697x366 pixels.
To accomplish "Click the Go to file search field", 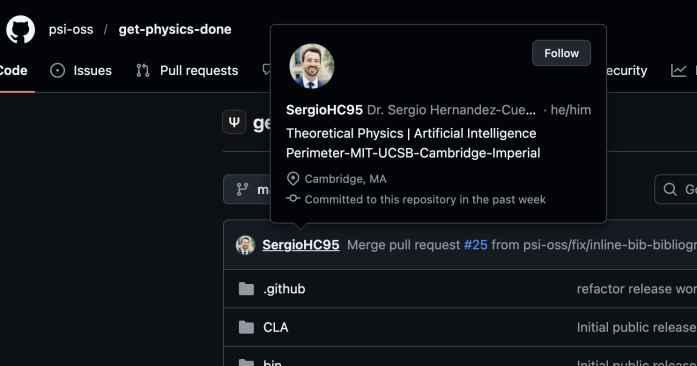I will click(676, 189).
